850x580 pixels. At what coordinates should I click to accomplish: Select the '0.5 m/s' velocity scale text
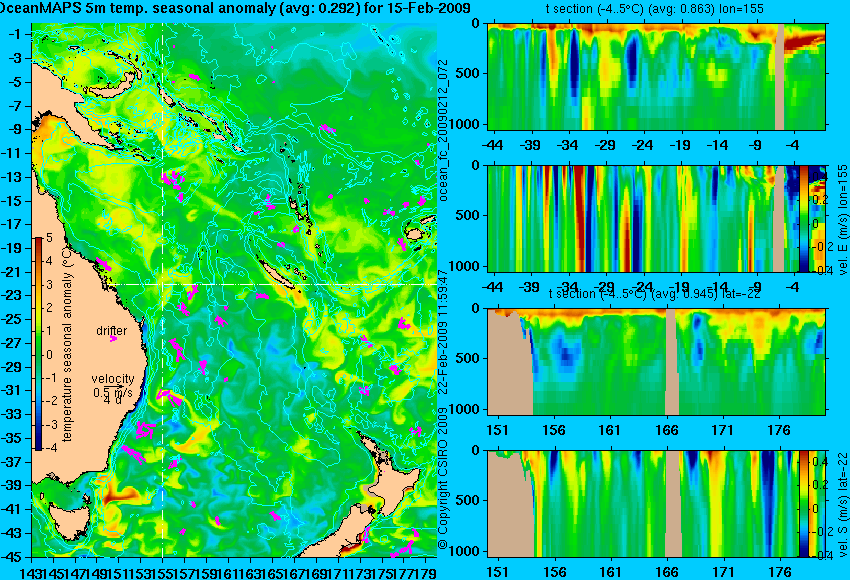pos(112,392)
